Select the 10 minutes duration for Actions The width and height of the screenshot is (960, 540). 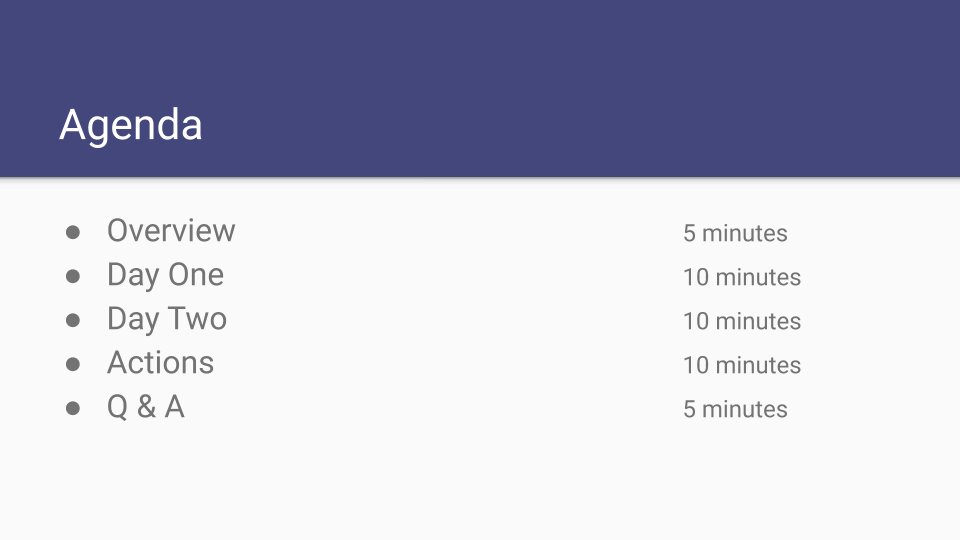click(x=742, y=366)
